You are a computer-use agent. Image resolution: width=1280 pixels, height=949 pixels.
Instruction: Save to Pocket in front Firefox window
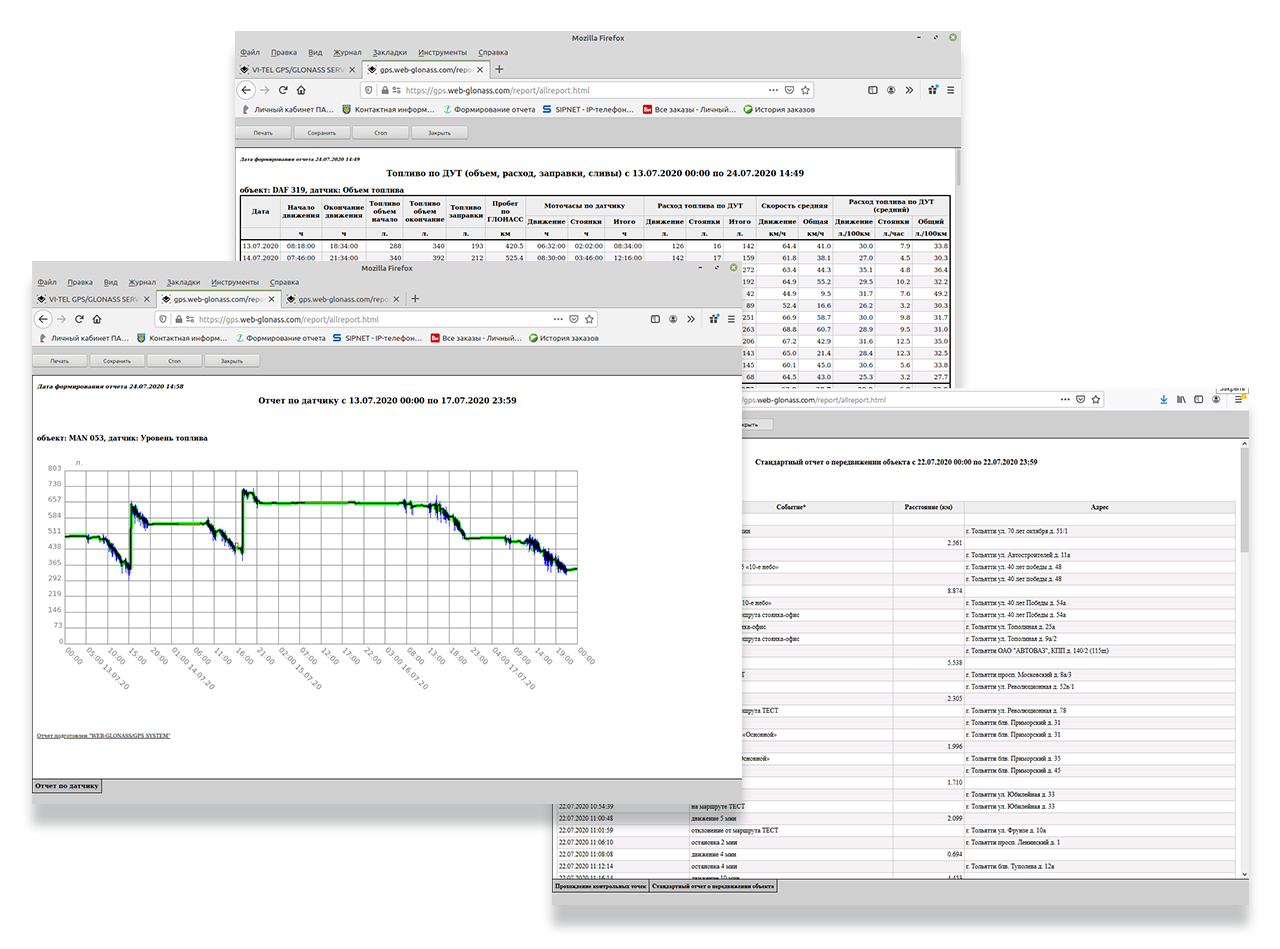pyautogui.click(x=574, y=319)
